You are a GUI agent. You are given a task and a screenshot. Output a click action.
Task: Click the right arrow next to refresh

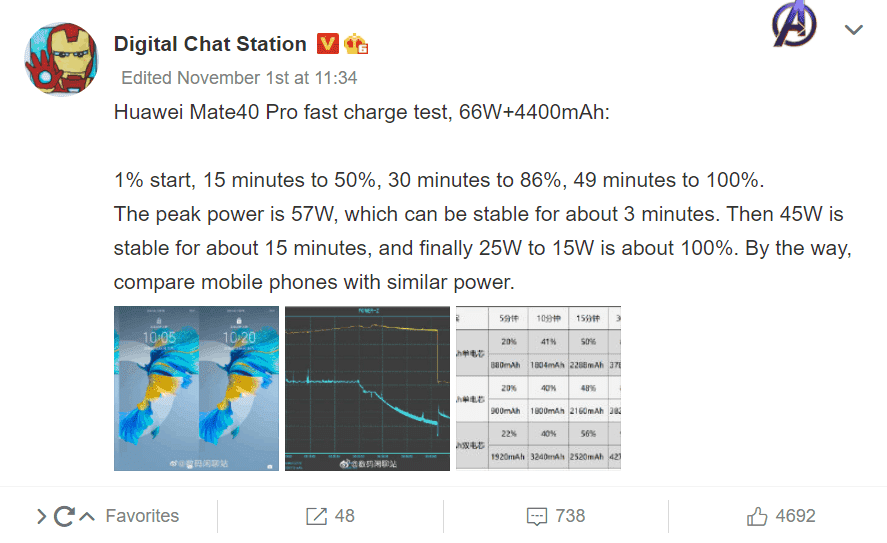point(41,516)
